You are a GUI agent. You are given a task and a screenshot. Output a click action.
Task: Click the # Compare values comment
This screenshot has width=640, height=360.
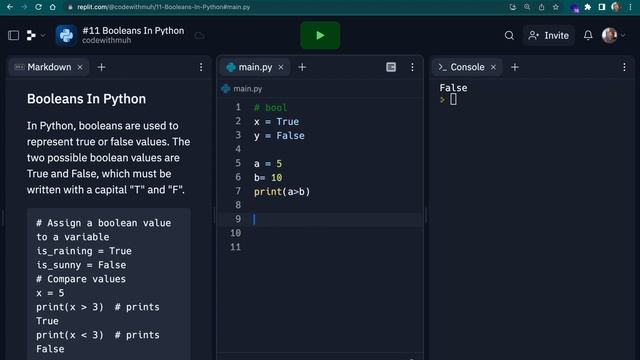[81, 279]
